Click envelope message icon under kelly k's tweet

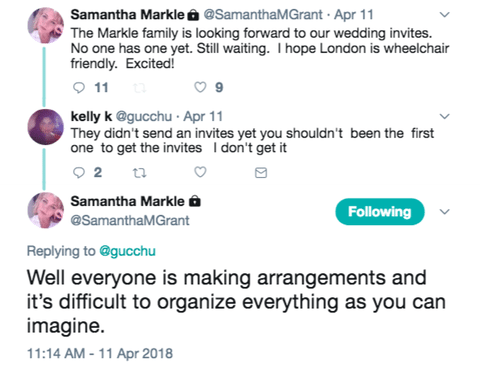pyautogui.click(x=261, y=173)
